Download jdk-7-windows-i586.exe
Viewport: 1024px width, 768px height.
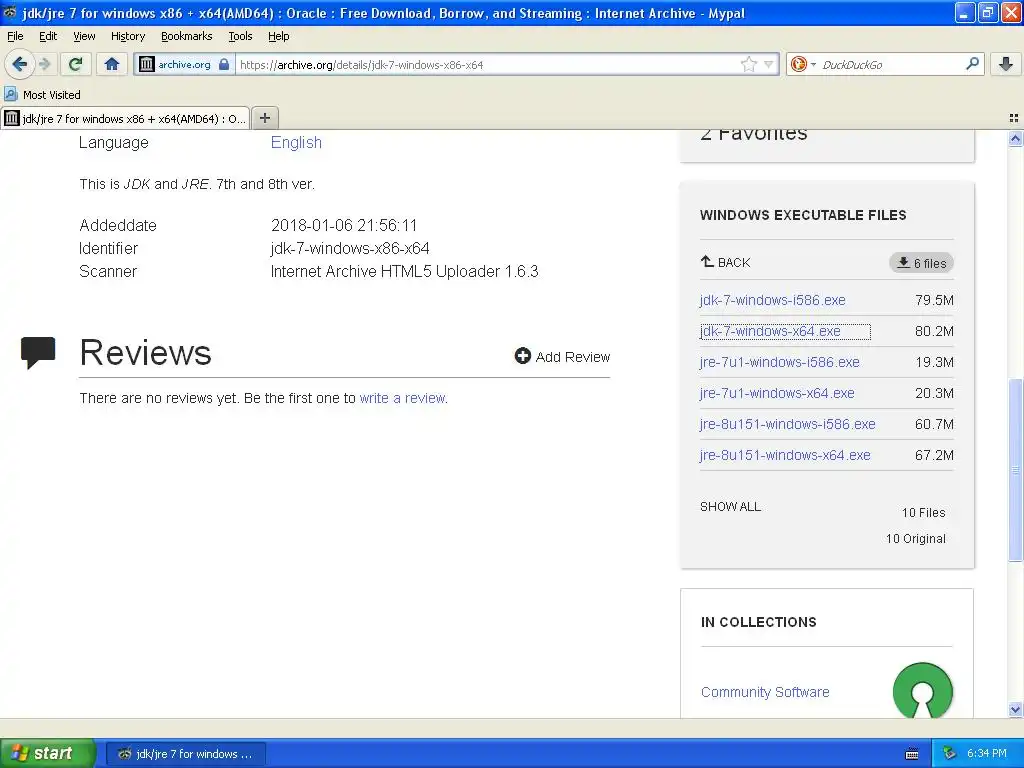(773, 300)
